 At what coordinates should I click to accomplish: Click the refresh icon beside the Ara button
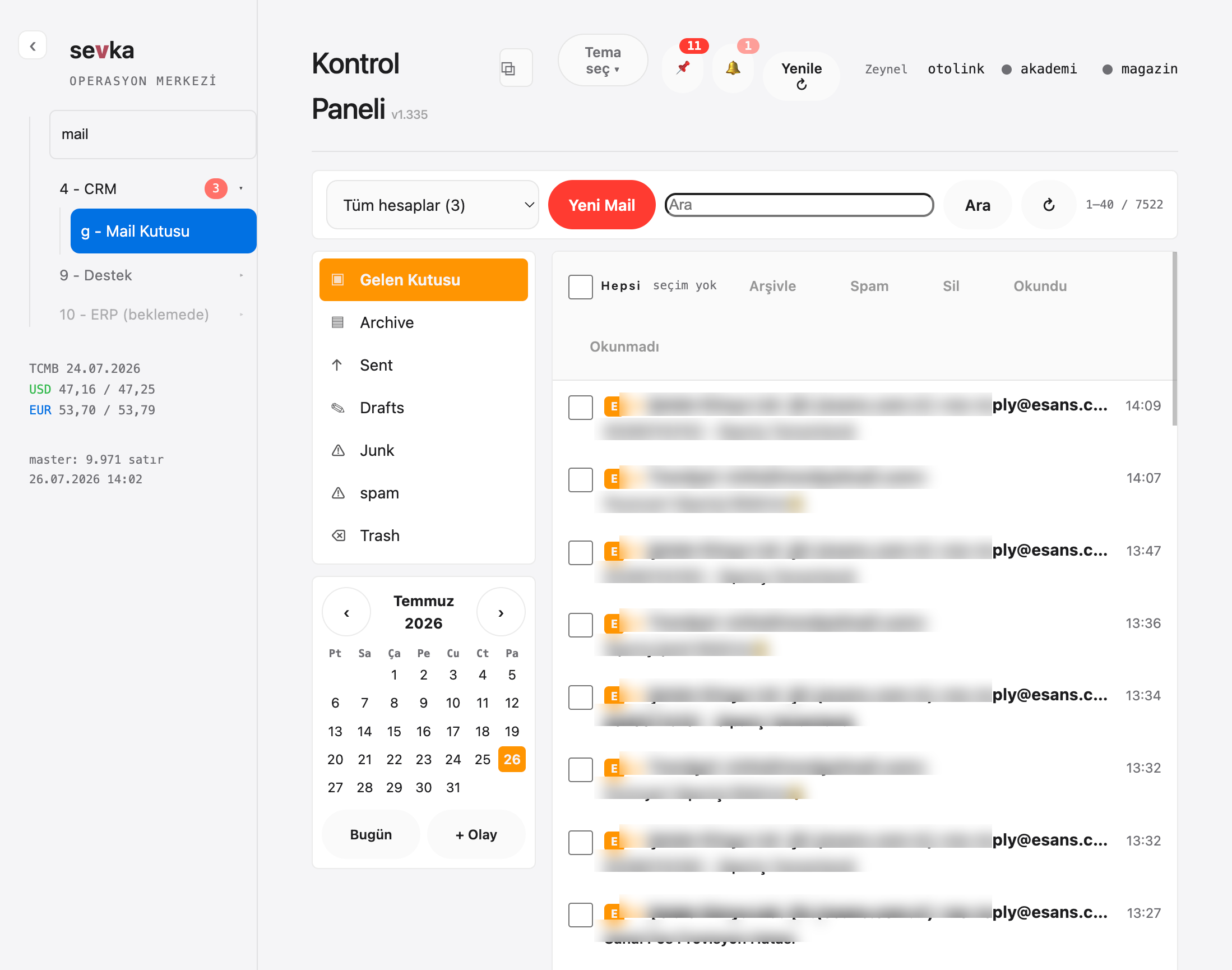pos(1048,205)
